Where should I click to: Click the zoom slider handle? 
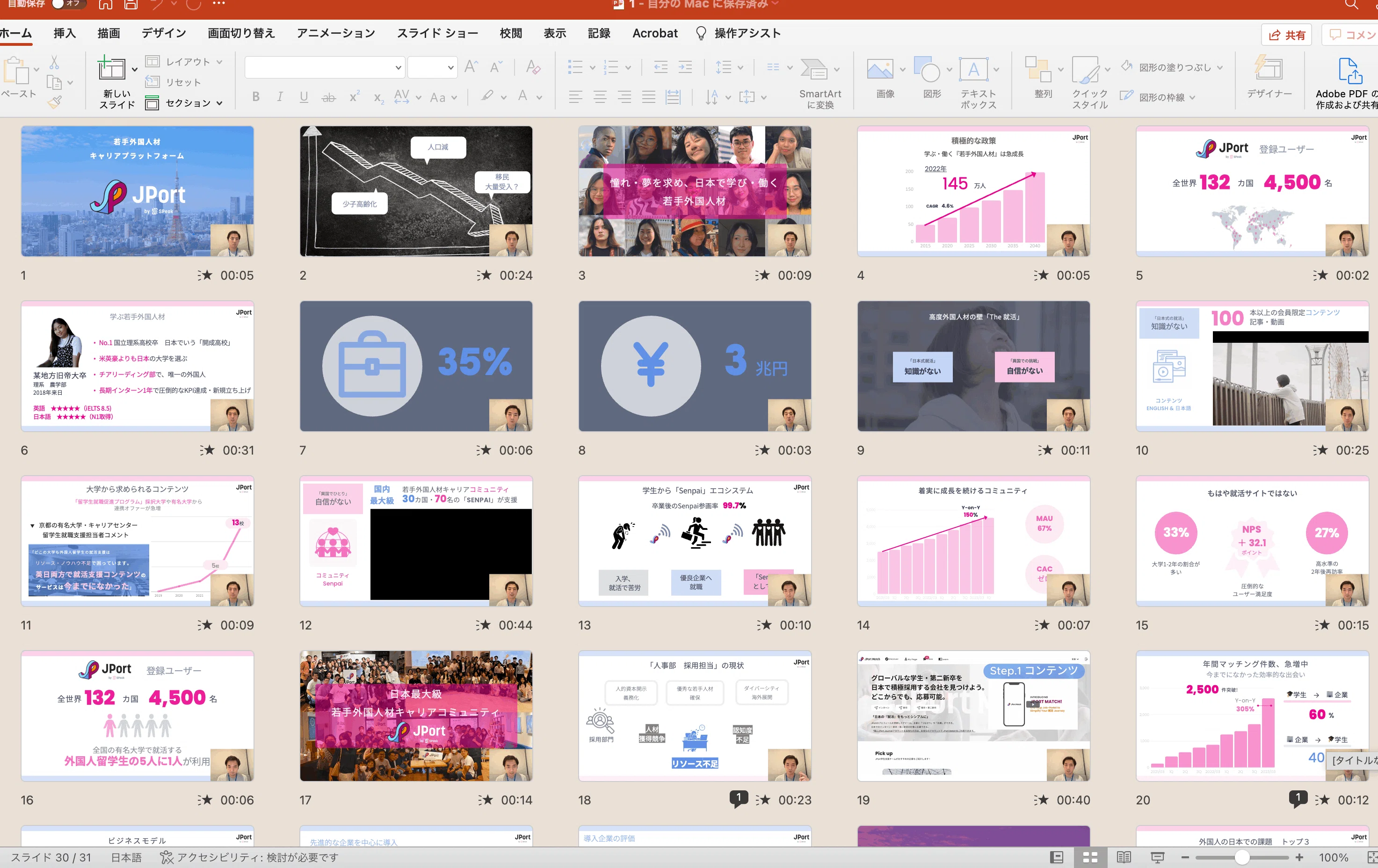[1241, 857]
